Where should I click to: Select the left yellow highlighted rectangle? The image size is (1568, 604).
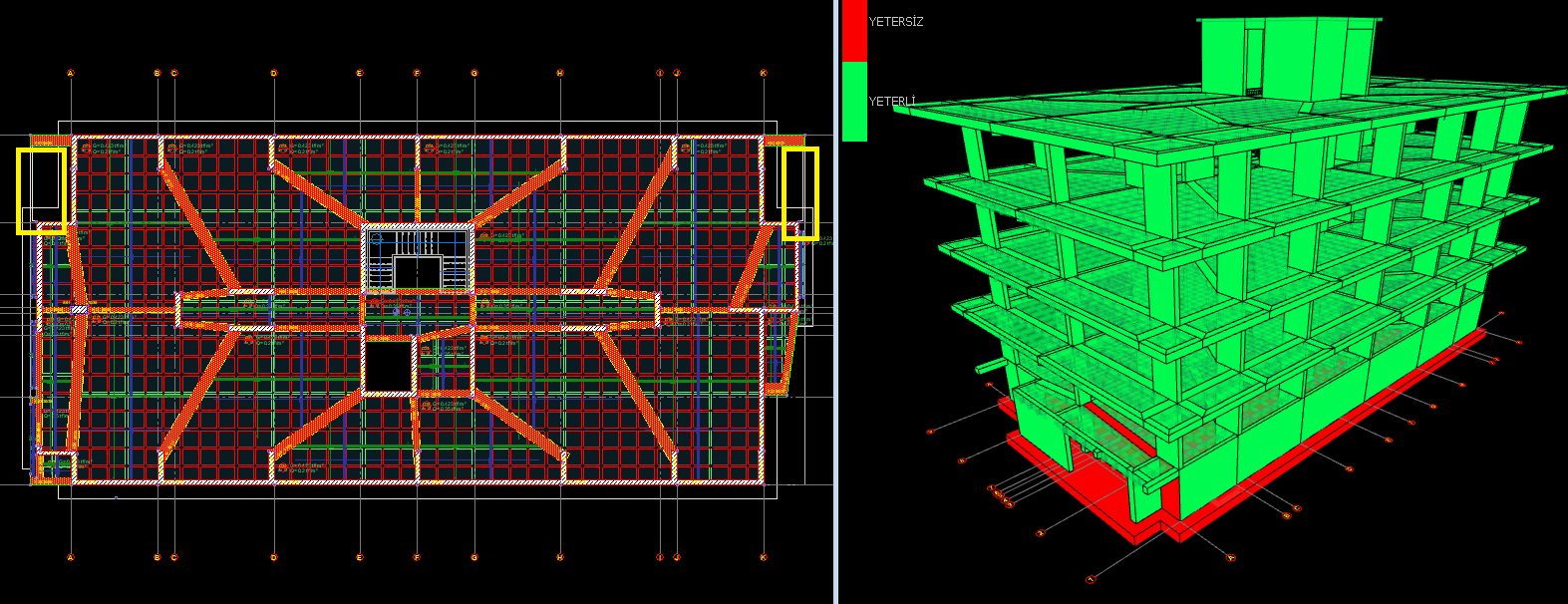tap(42, 190)
